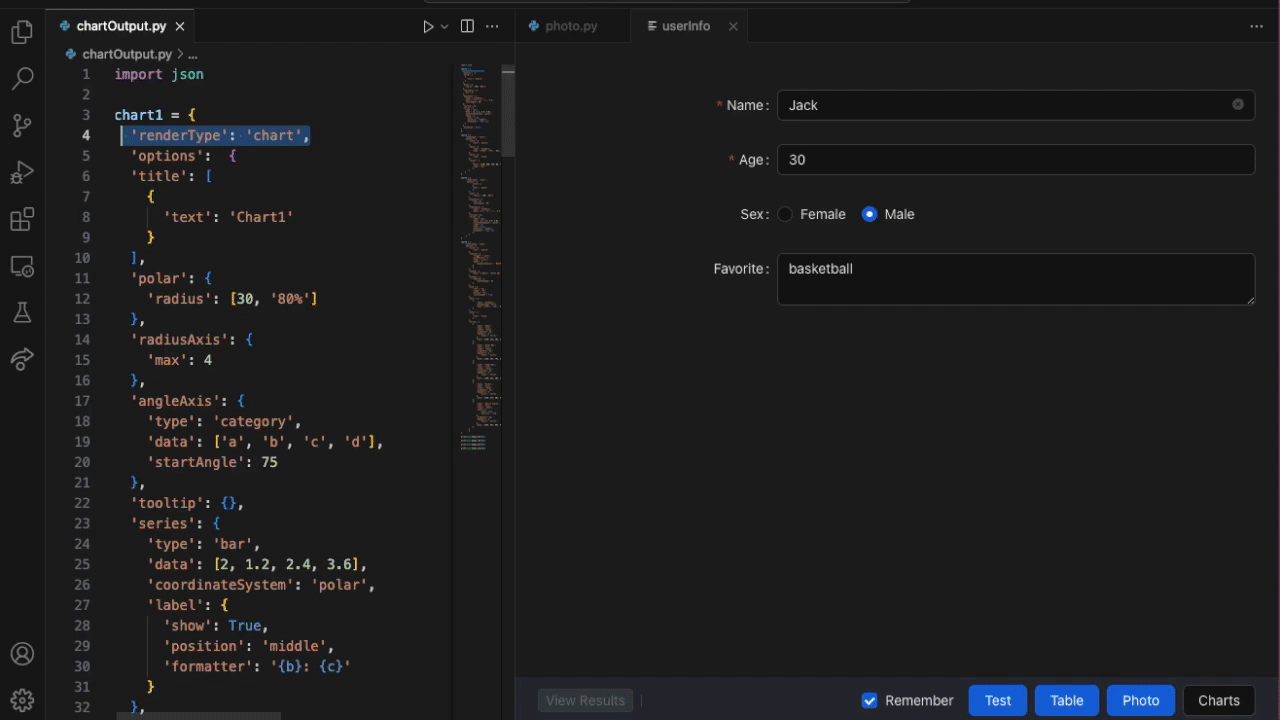
Task: Click the 'chart1 = {' code line
Action: [155, 115]
